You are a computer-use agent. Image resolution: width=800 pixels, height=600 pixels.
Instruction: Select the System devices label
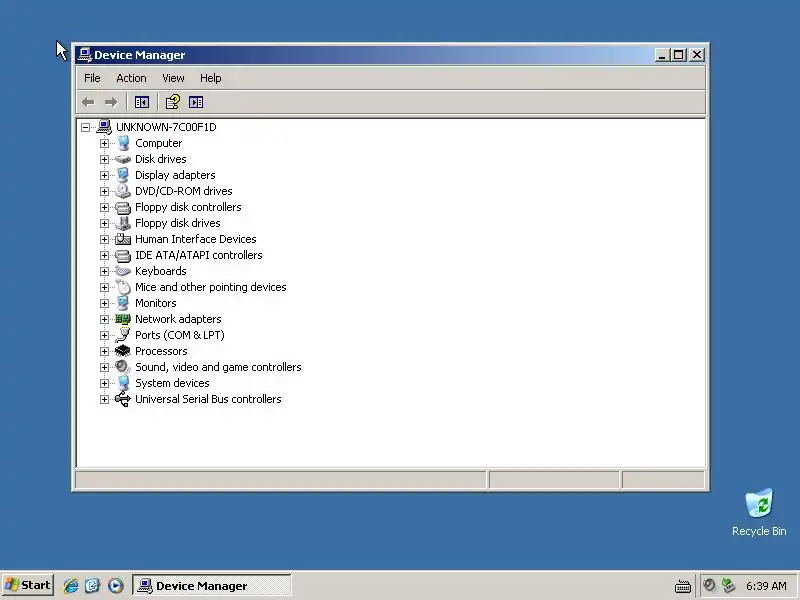[172, 383]
